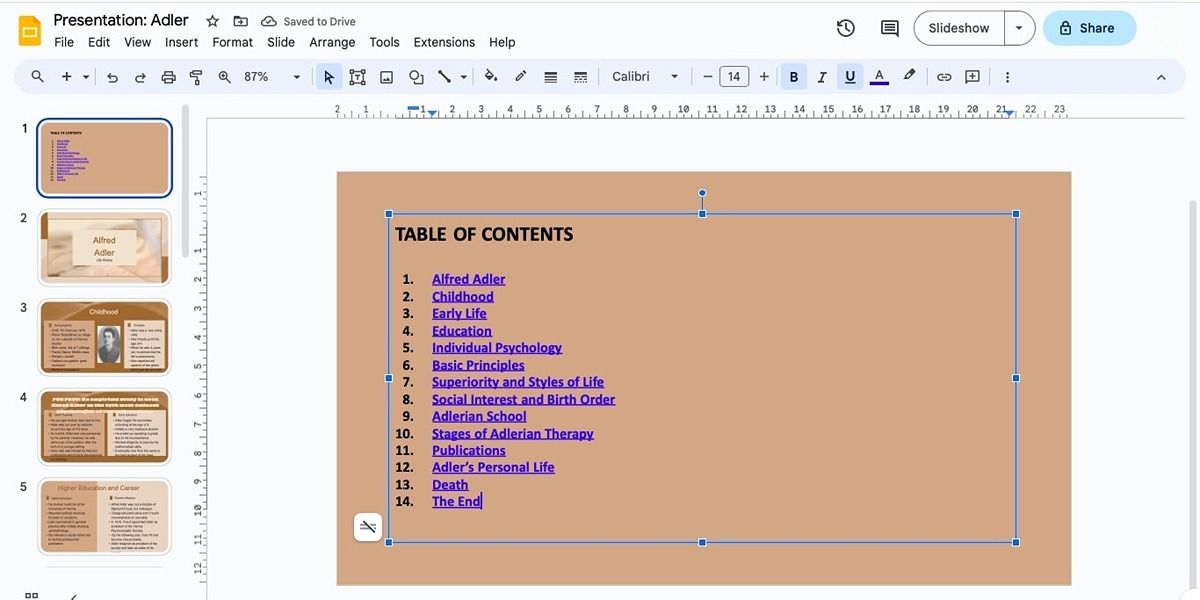Follow the Individual Psychology link
This screenshot has width=1200, height=600.
(x=497, y=347)
